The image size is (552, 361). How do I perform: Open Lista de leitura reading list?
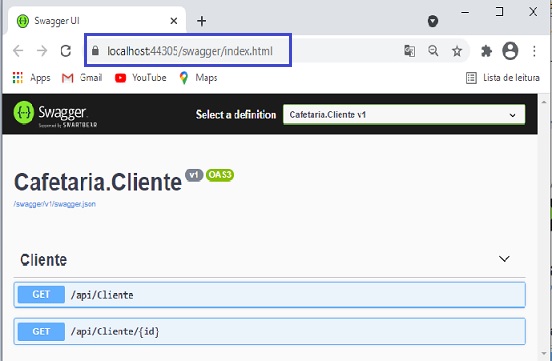click(x=503, y=78)
